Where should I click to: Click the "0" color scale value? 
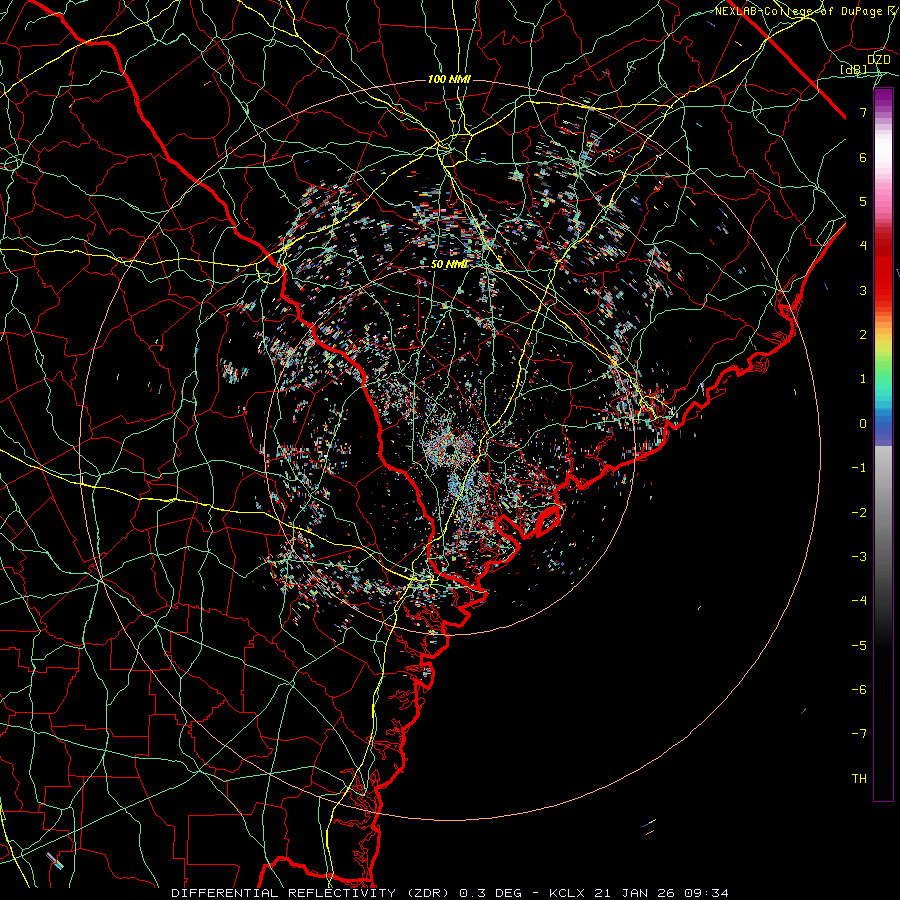863,424
